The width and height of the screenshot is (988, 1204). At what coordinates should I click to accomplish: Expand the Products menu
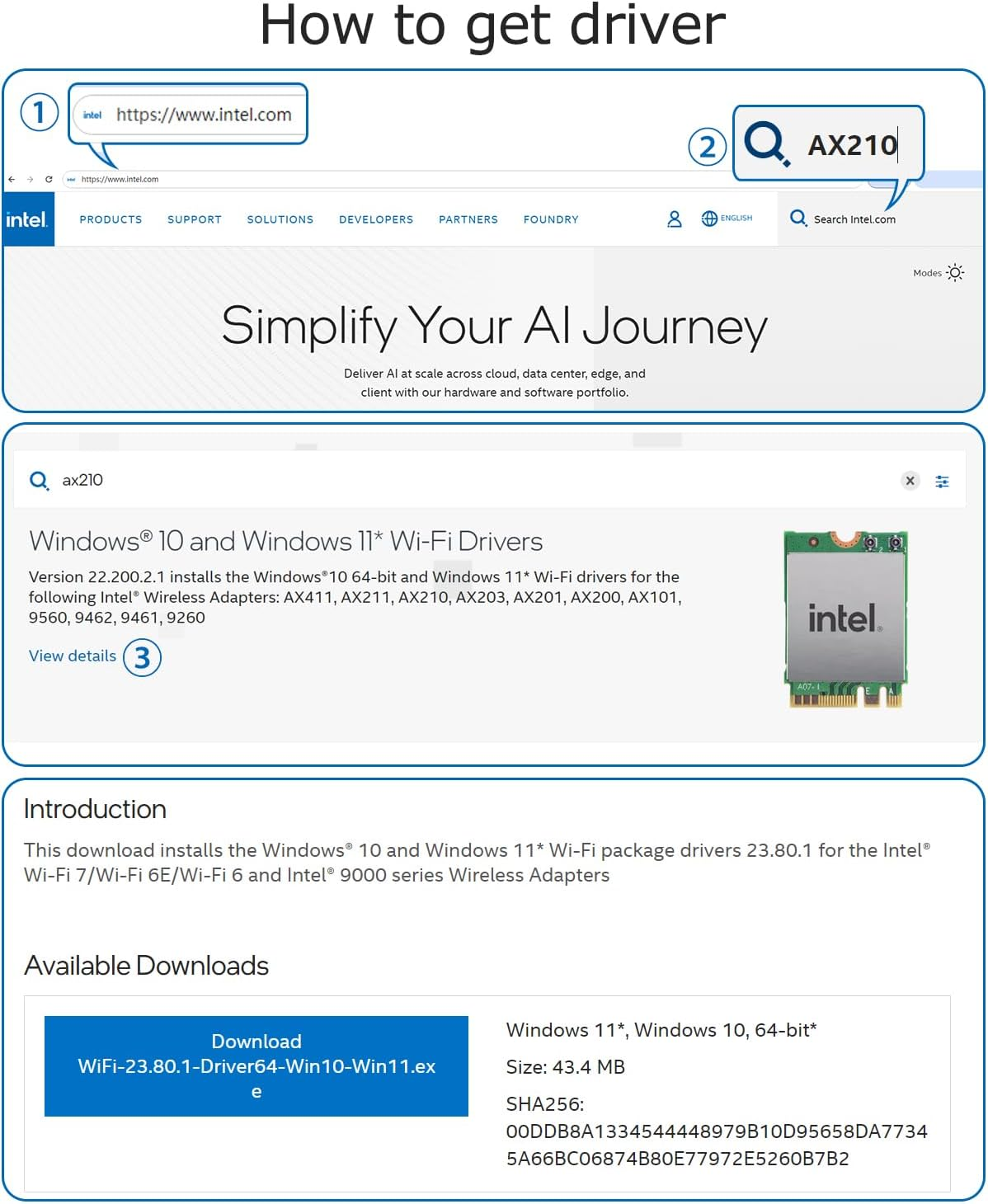pos(111,219)
